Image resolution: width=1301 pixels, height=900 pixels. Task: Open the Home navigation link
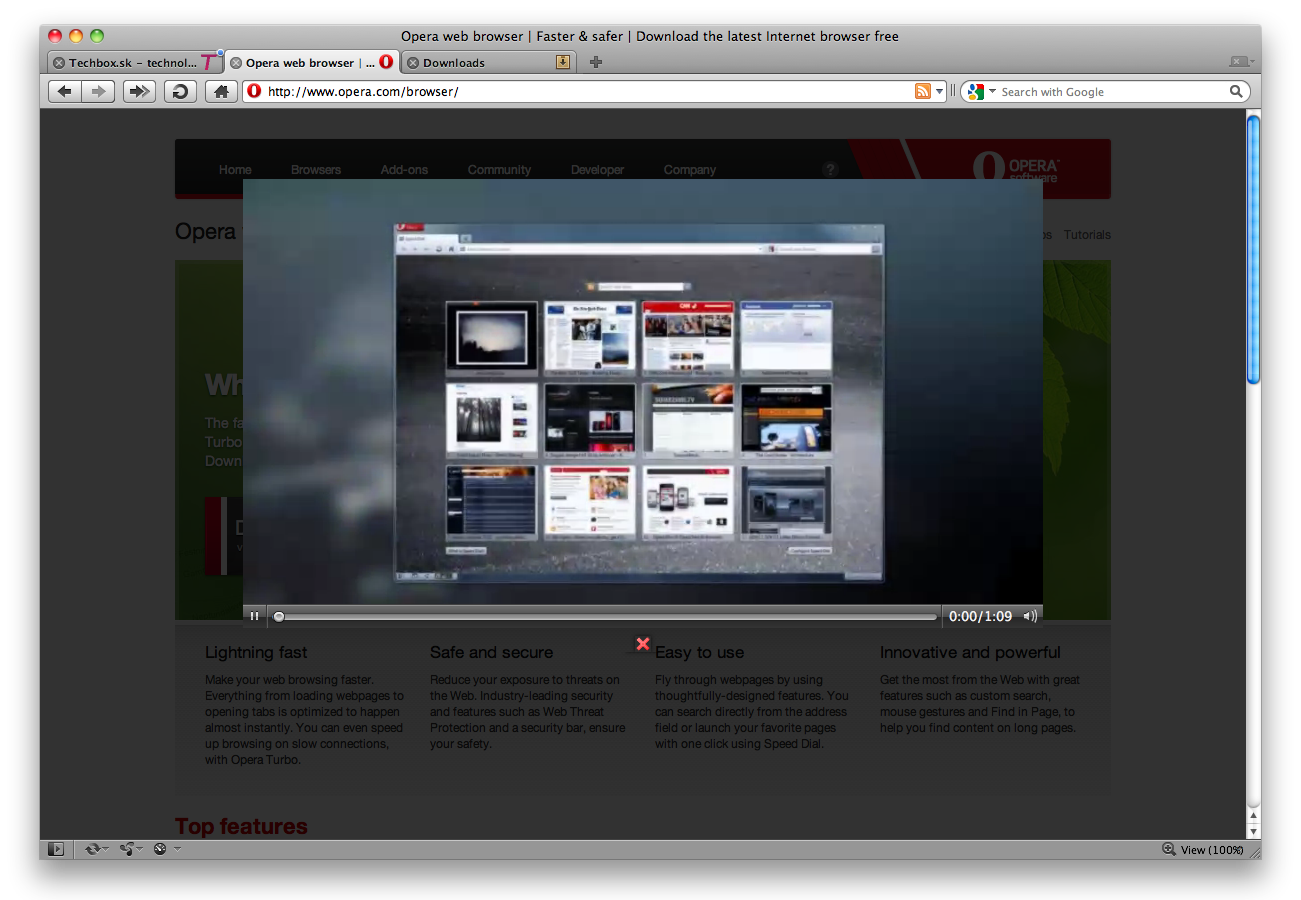click(235, 170)
